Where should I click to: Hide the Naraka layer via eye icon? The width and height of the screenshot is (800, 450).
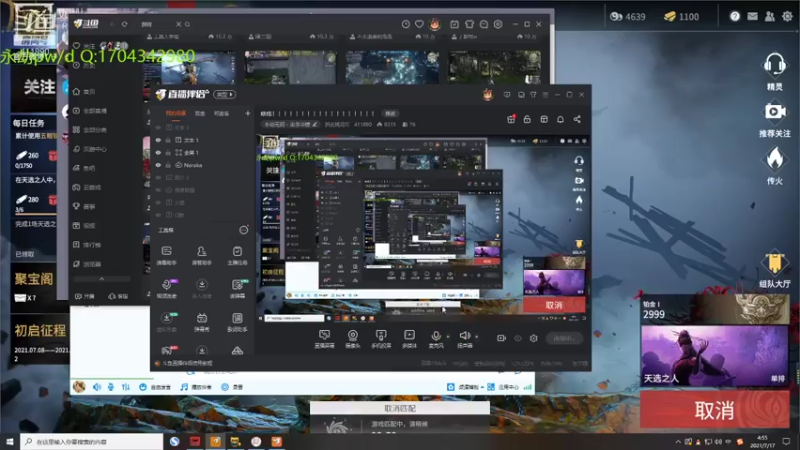coord(158,165)
